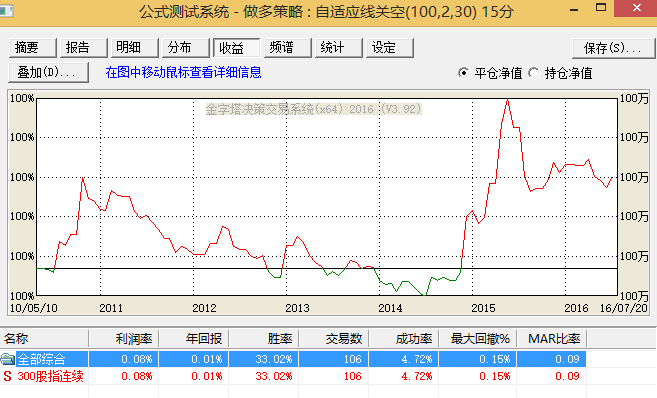Click the application icon in title bar

(6, 10)
